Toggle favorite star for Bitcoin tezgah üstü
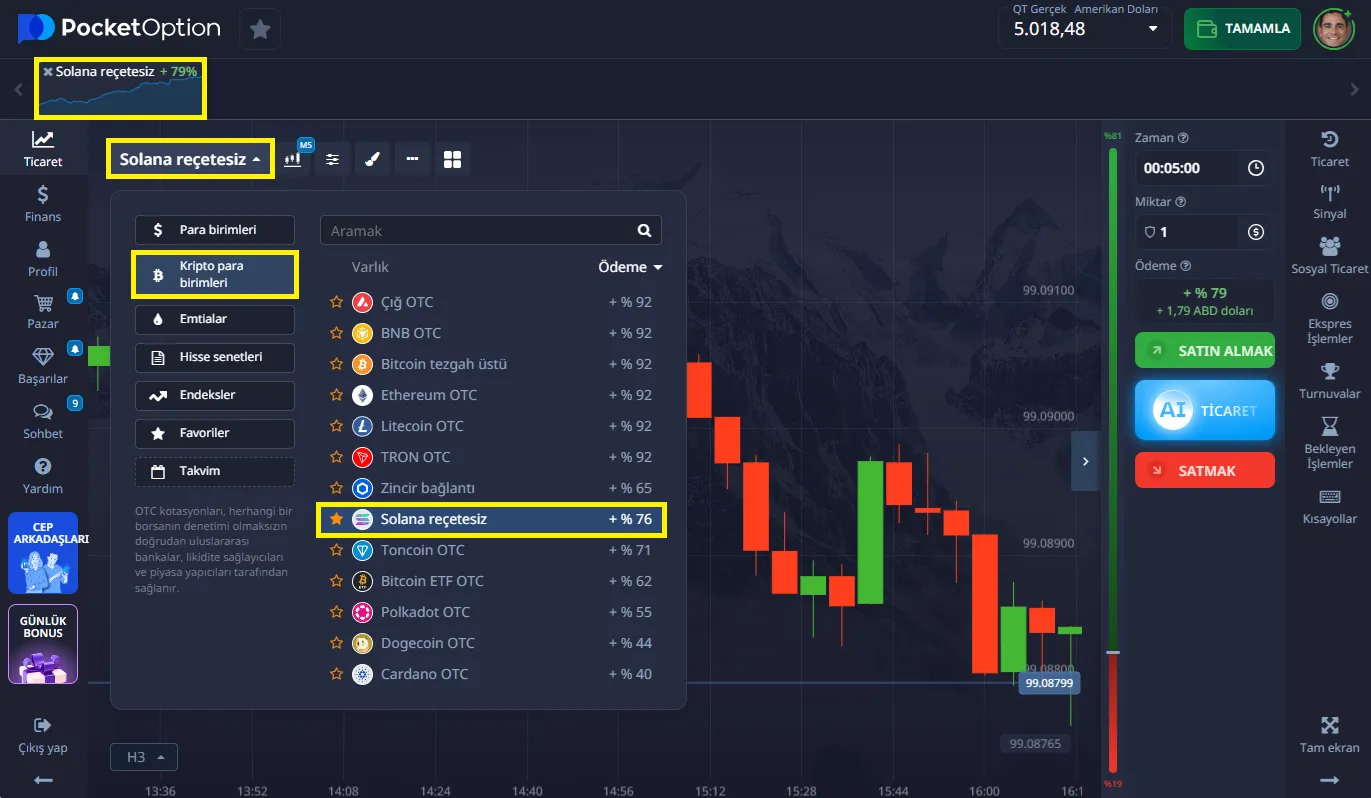The width and height of the screenshot is (1371, 798). 336,364
